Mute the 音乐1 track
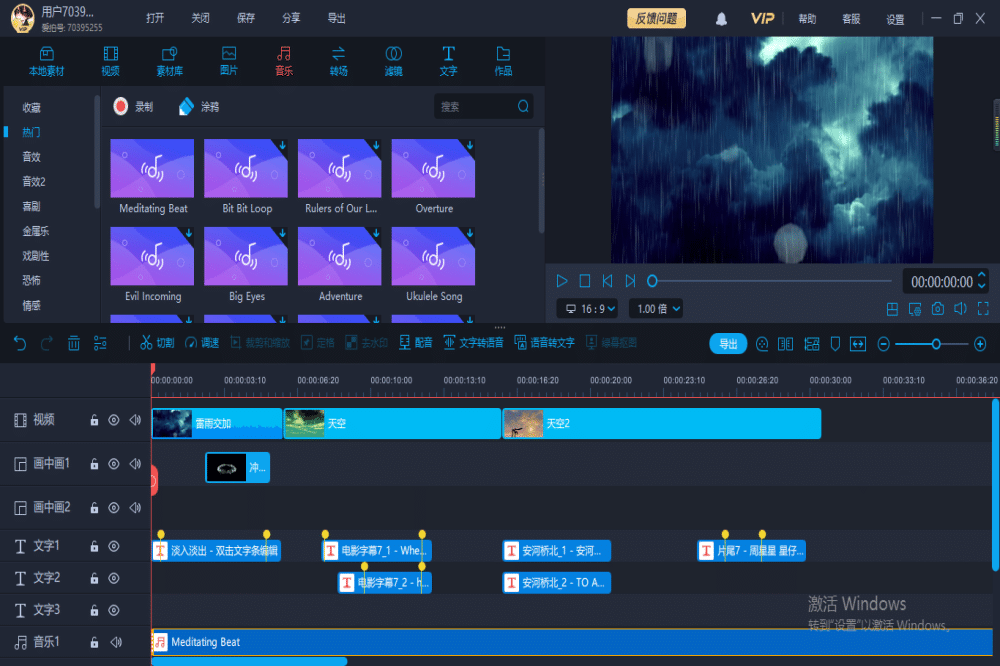The image size is (1000, 666). (116, 642)
